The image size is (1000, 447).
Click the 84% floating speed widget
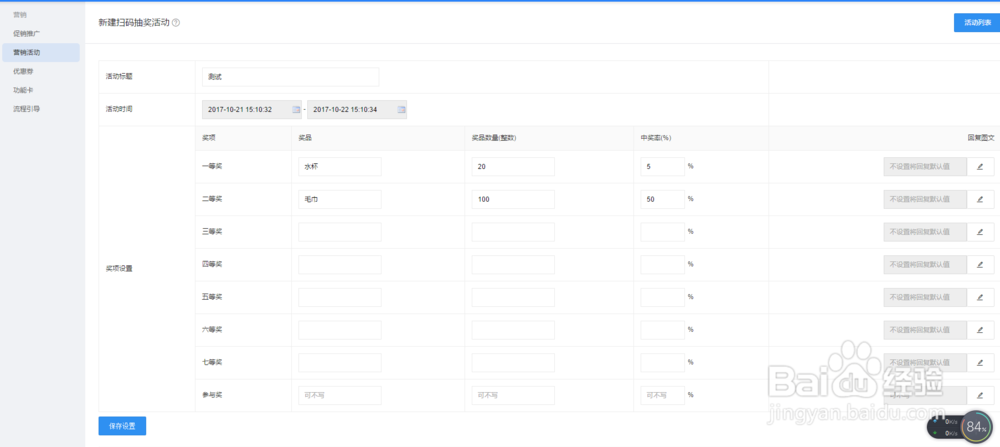click(976, 426)
